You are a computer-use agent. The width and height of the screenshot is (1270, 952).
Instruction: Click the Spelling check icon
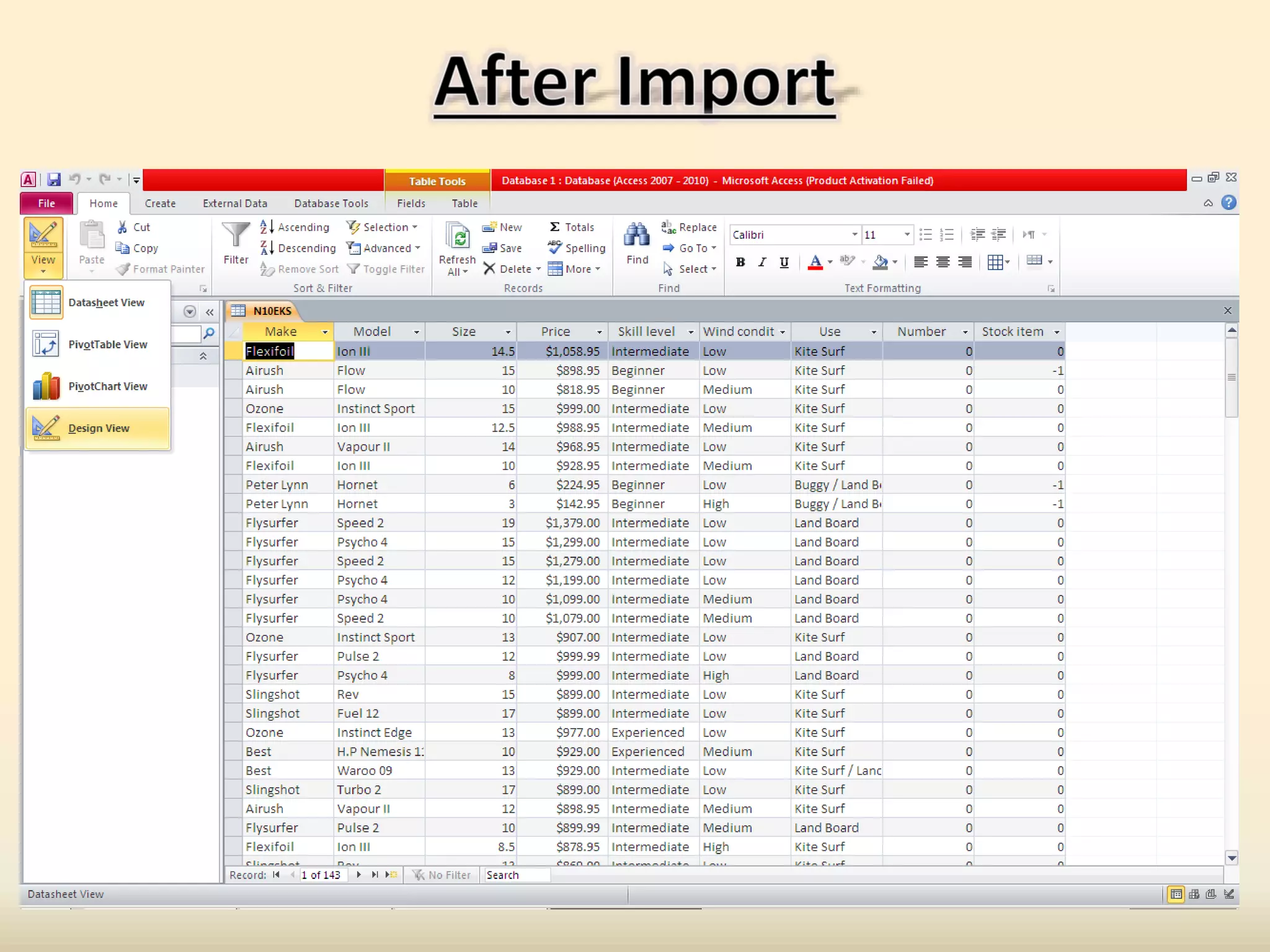pyautogui.click(x=554, y=248)
